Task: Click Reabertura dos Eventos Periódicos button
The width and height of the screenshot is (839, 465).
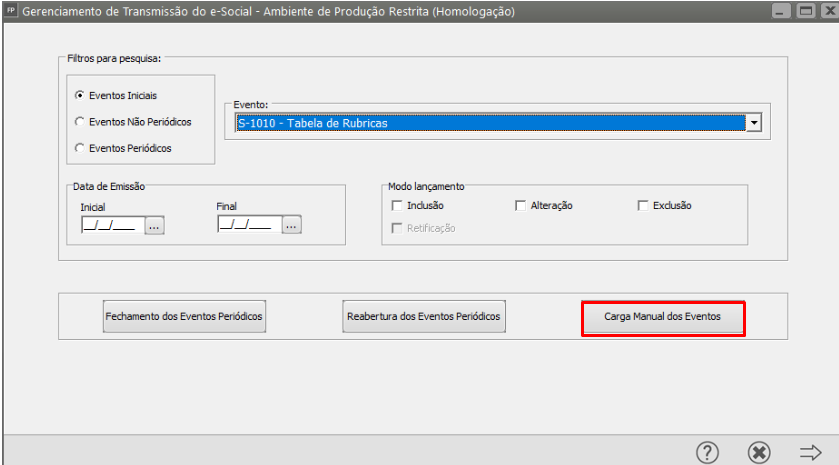Action: (x=423, y=317)
